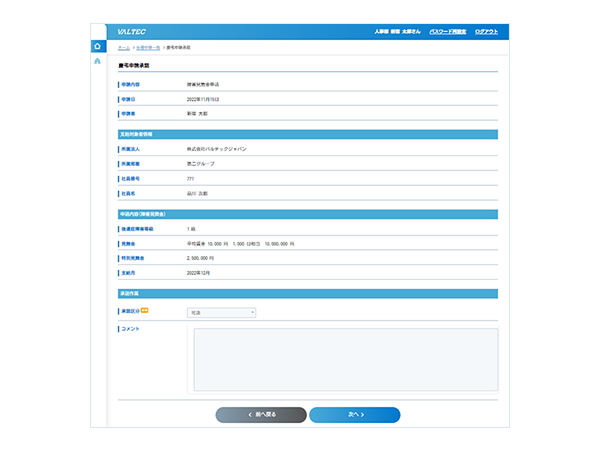This screenshot has height=450, width=600.
Task: Log out using the ログアウト link
Action: click(491, 32)
